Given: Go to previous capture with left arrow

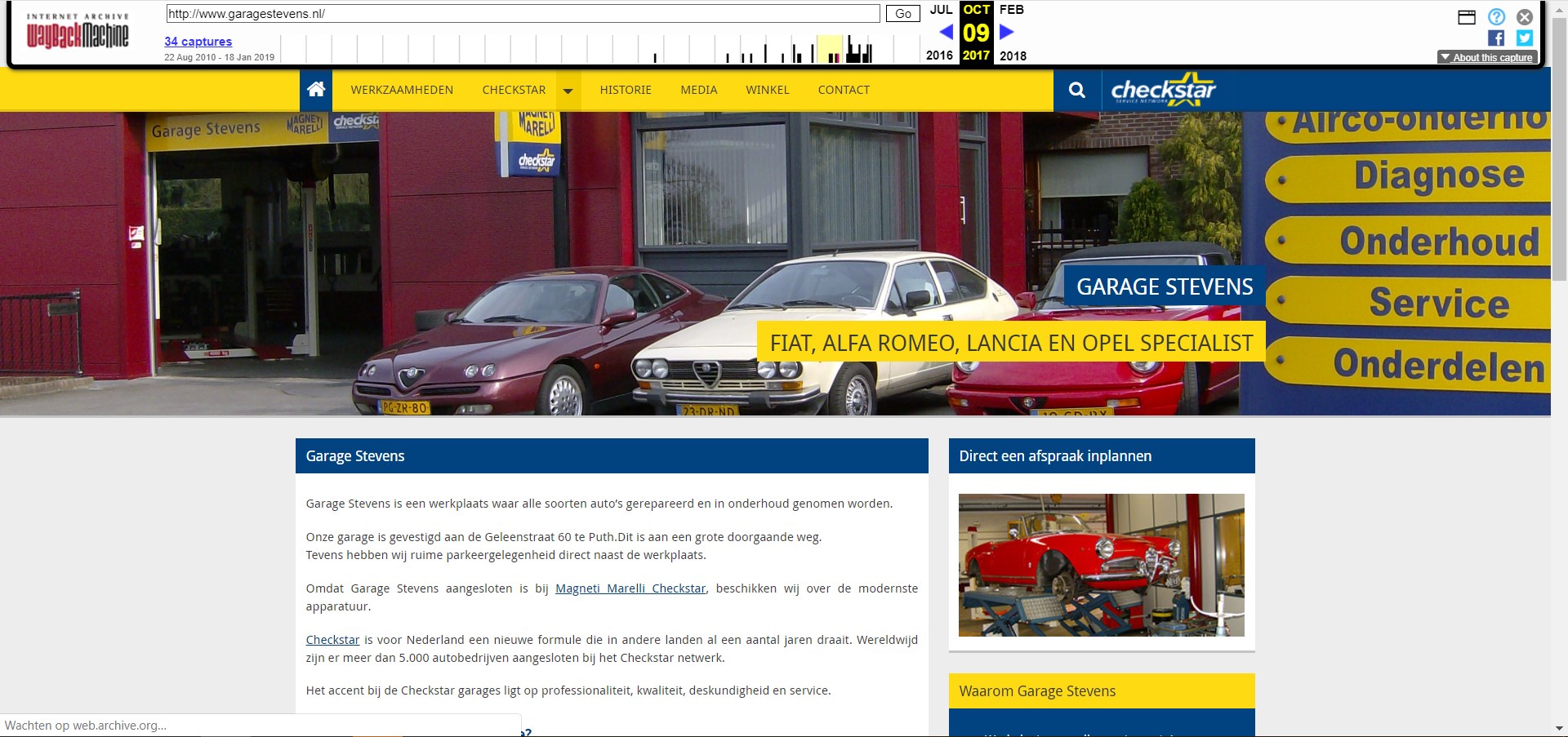Looking at the screenshot, I should coord(946,32).
